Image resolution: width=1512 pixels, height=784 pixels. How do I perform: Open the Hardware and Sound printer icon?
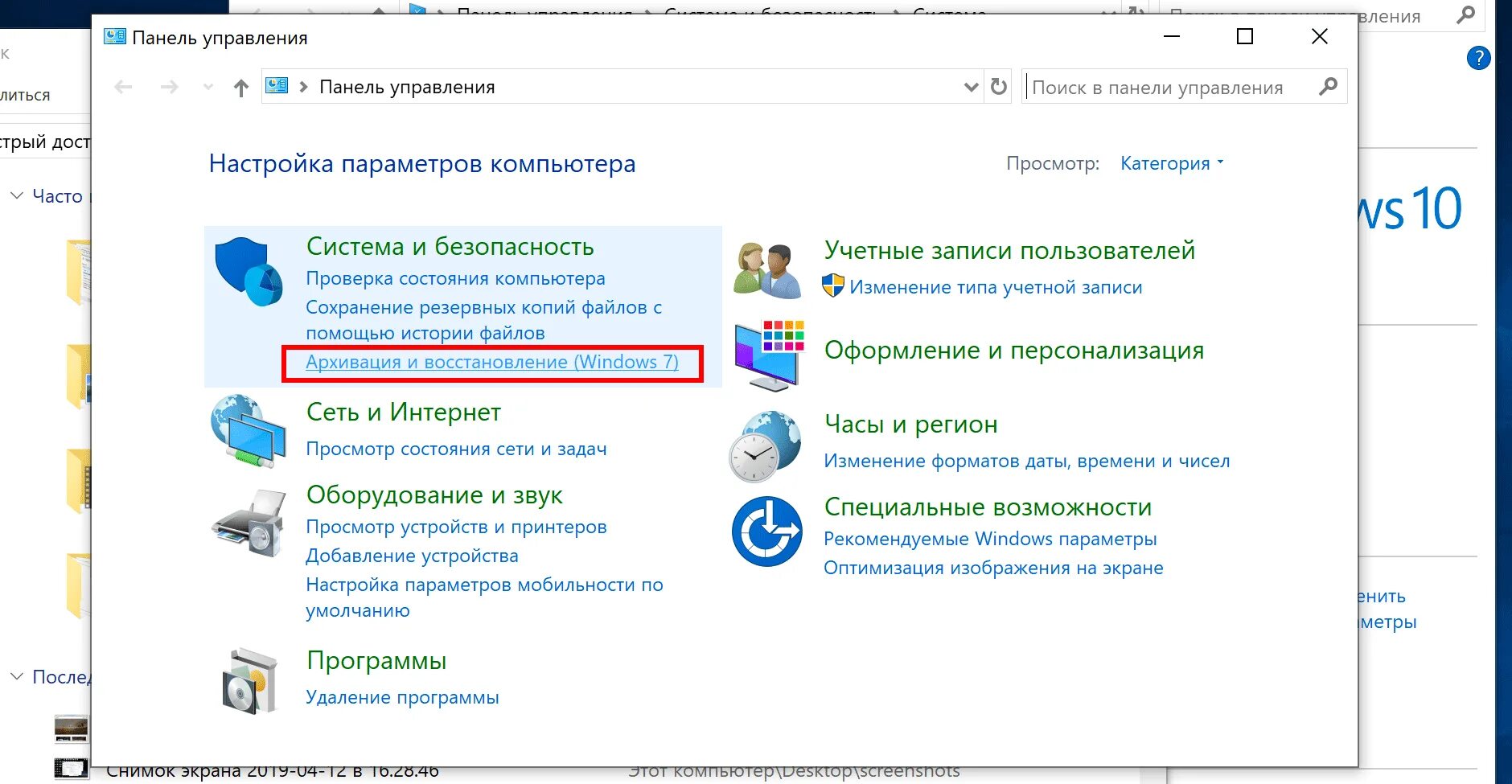(249, 523)
